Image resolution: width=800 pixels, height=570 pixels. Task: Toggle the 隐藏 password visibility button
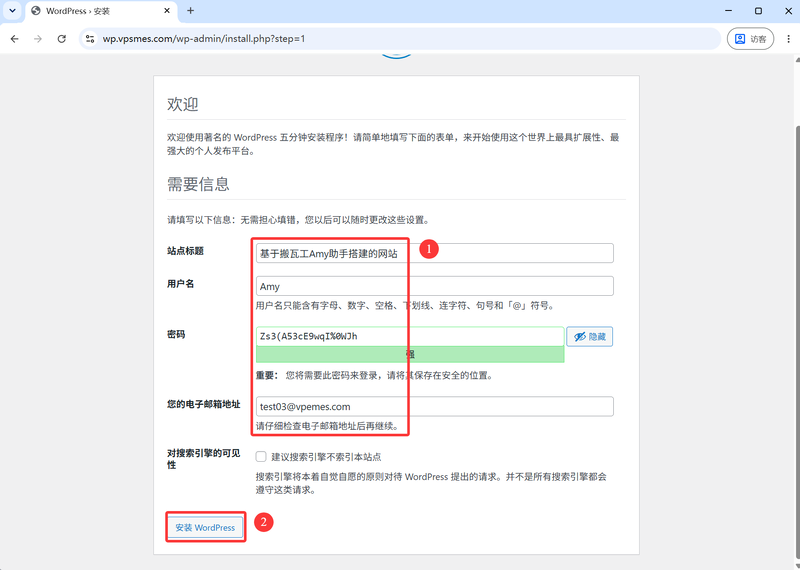pyautogui.click(x=589, y=337)
